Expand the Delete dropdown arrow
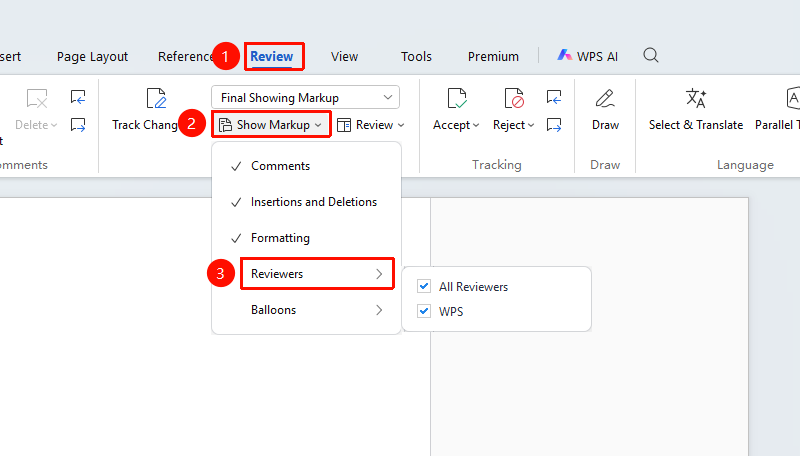The height and width of the screenshot is (456, 800). coord(54,125)
